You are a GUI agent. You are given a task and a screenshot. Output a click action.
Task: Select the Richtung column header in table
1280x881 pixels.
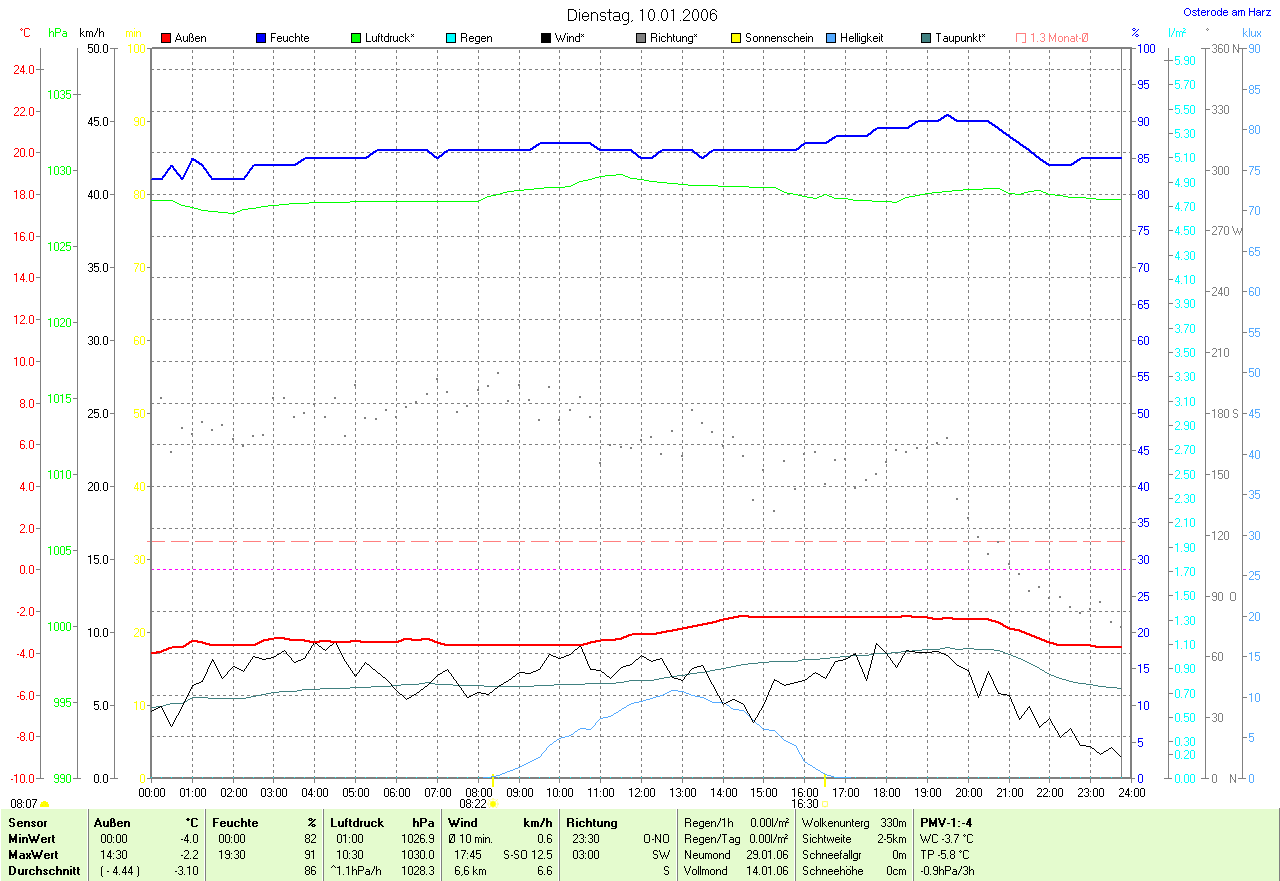[590, 822]
